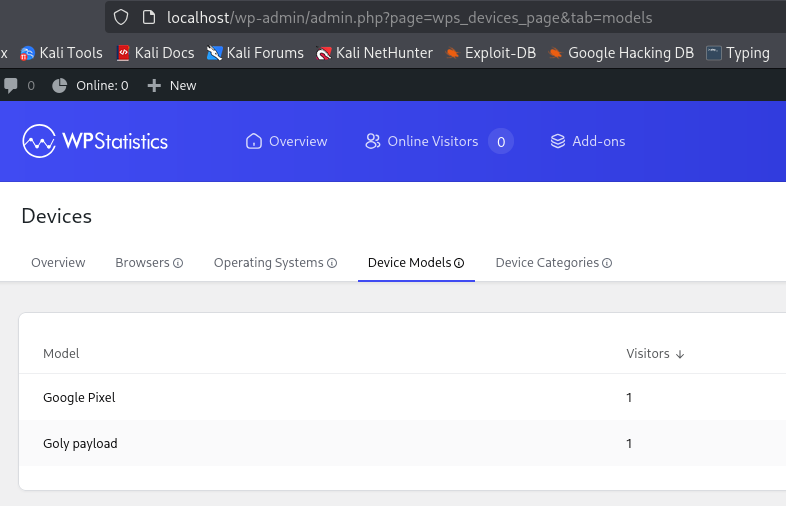The image size is (786, 506).
Task: Select the Device Categories tab
Action: pos(547,263)
